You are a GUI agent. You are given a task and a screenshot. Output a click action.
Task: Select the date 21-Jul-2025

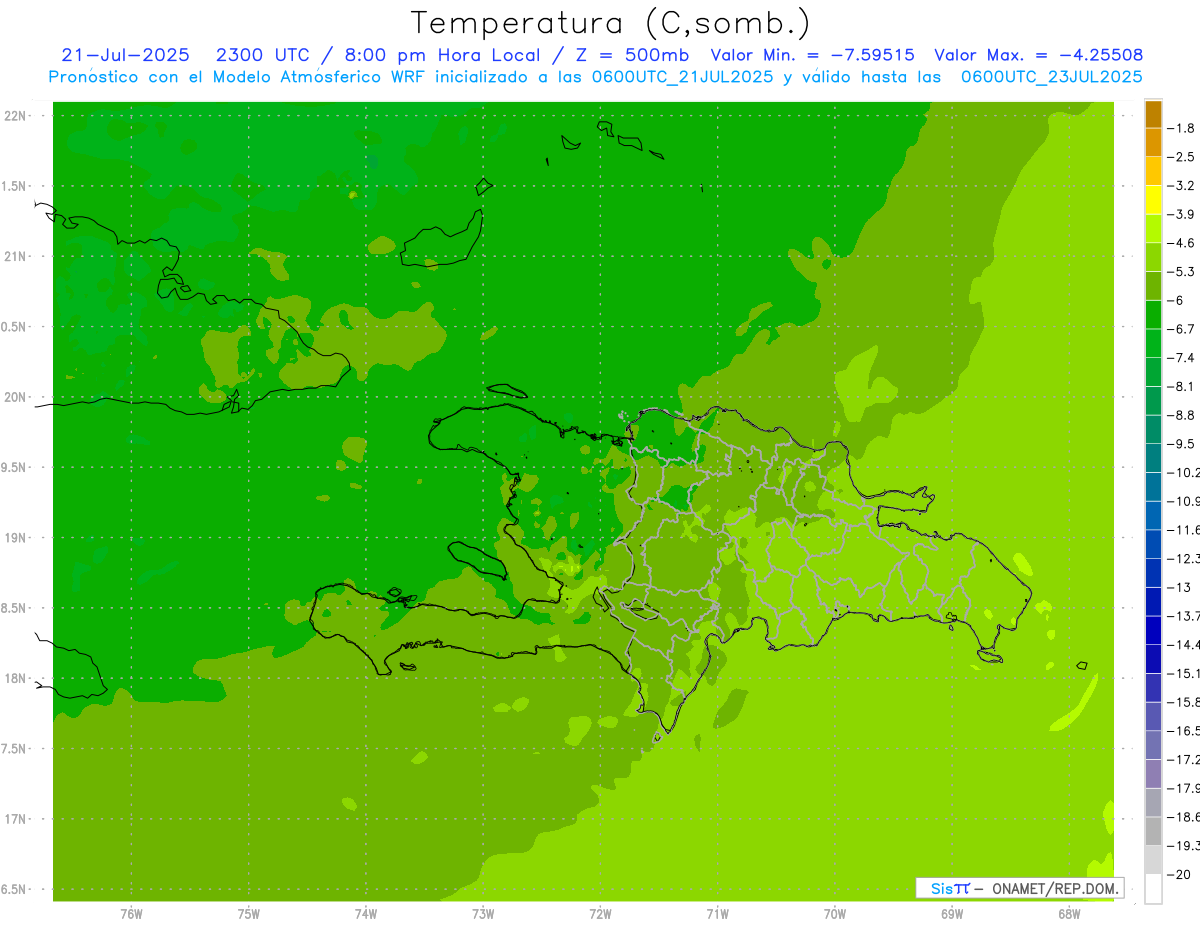[125, 55]
